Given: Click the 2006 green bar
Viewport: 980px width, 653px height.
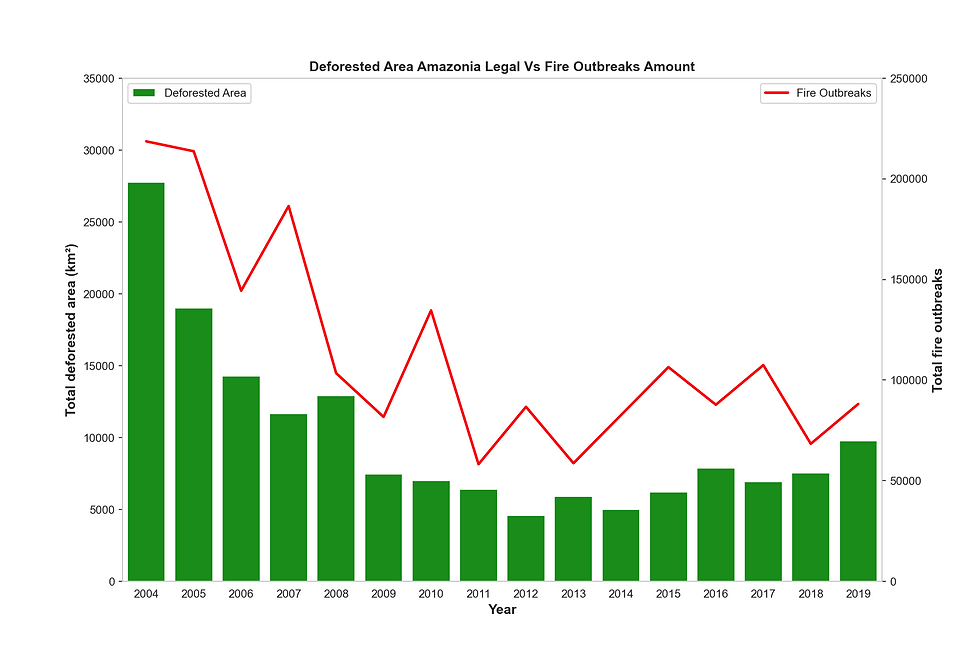Looking at the screenshot, I should coord(241,479).
